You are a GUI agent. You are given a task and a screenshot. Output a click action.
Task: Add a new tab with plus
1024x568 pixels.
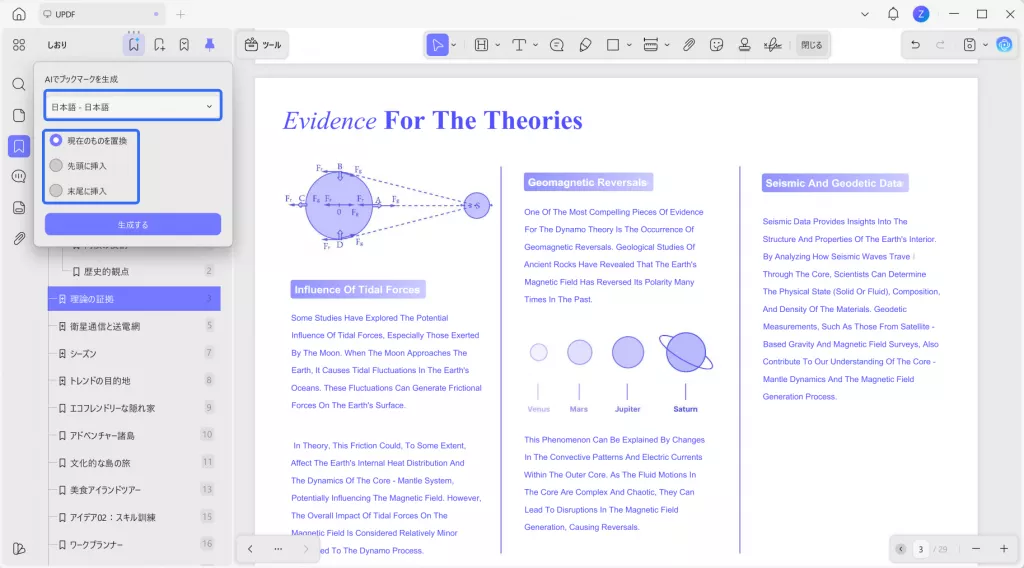pyautogui.click(x=180, y=14)
